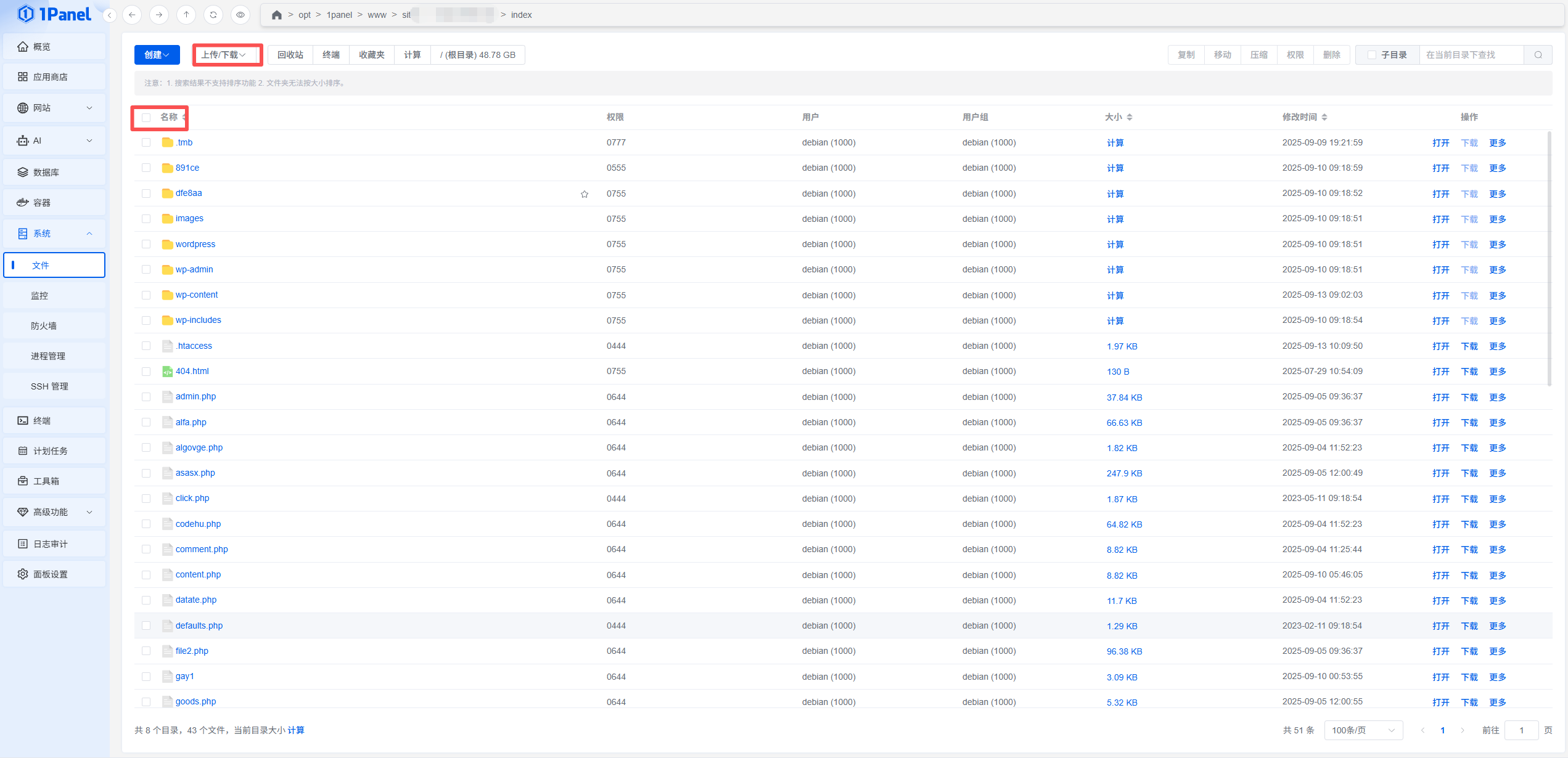Select the wp-content folder checkbox
The height and width of the screenshot is (758, 1568).
point(146,295)
